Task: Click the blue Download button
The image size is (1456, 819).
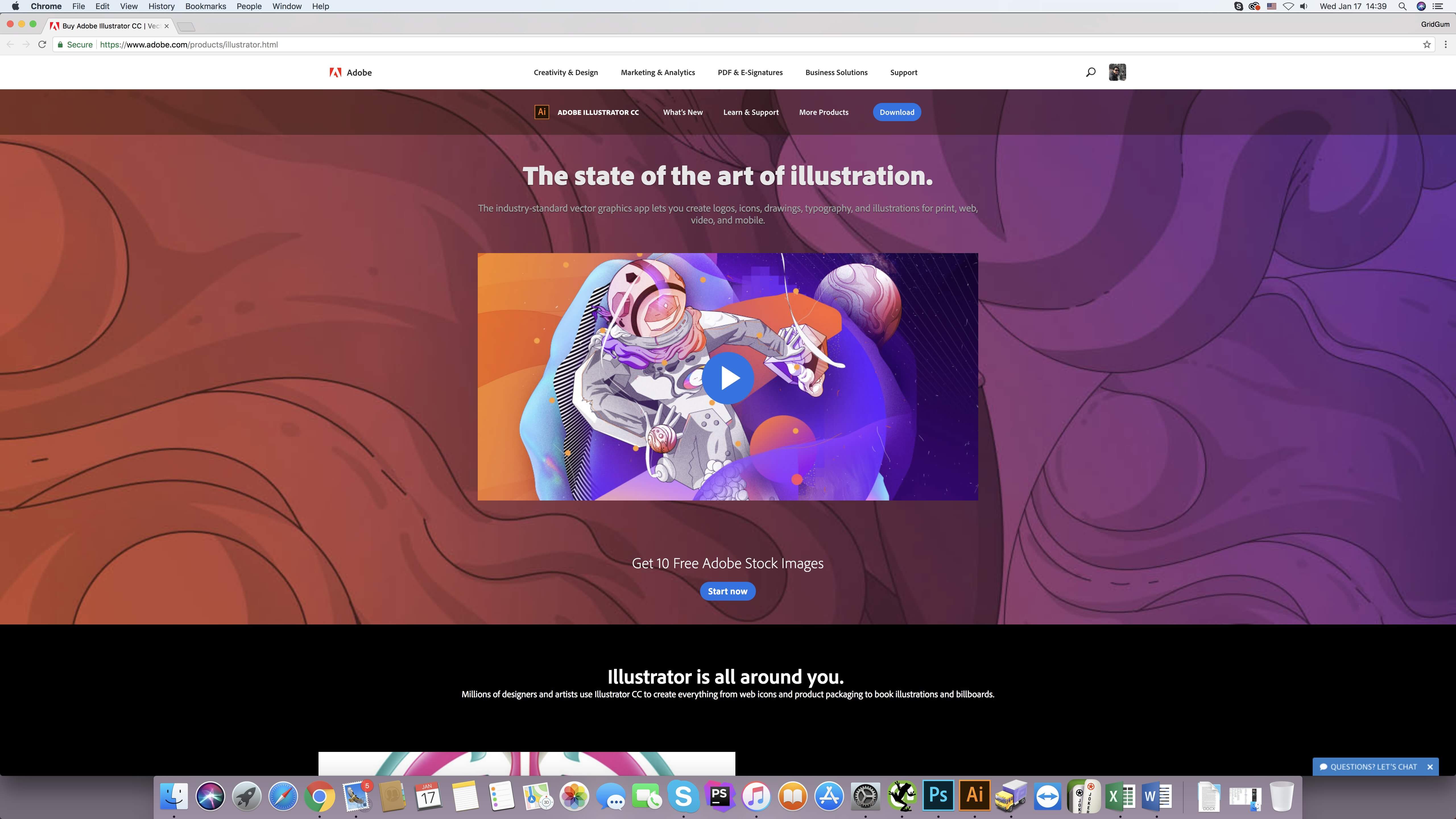Action: click(897, 112)
